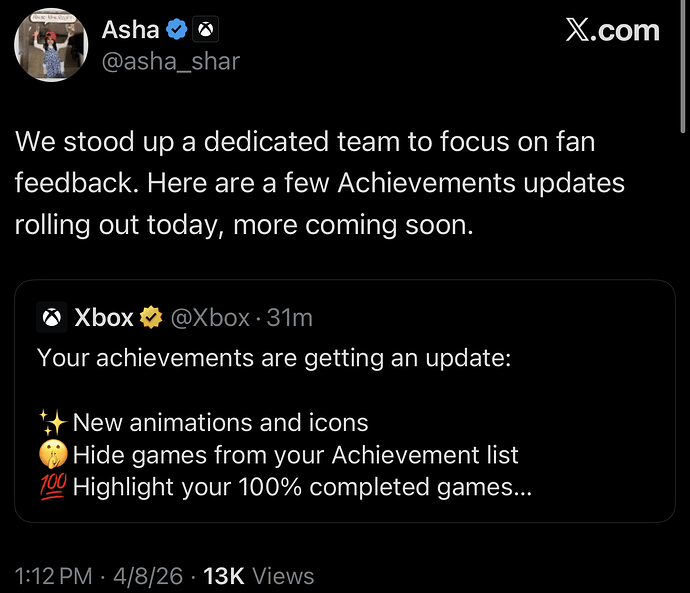Click the 31m timestamp of quoted post

point(290,318)
